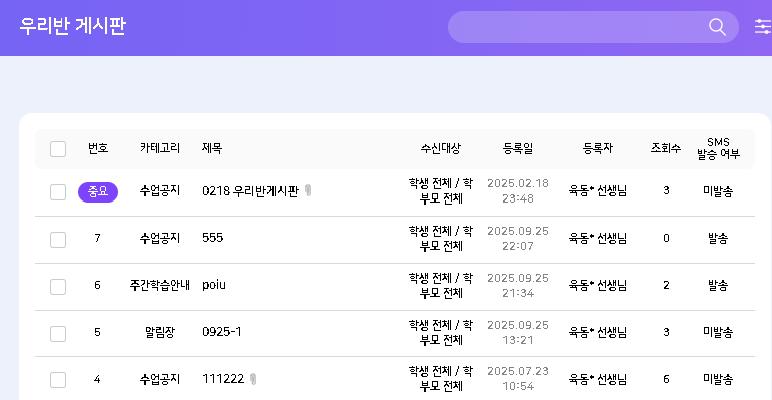Toggle the select-all header checkbox
This screenshot has height=400, width=772.
[58, 149]
